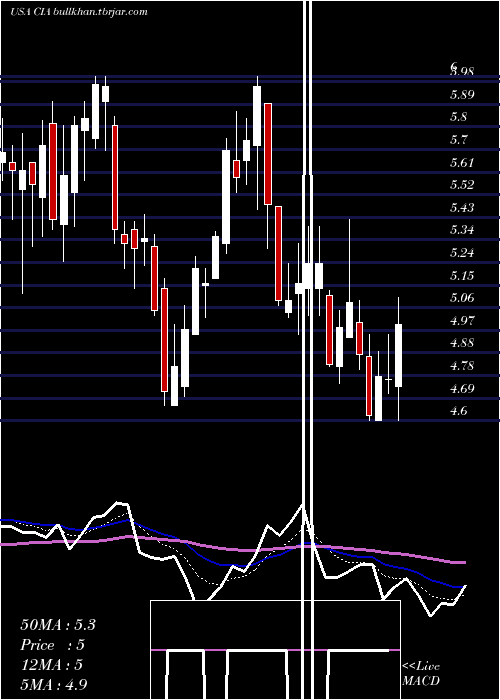Viewport: 500px width, 700px height.
Task: Click the 5.43 price axis label
Action: 462,208
